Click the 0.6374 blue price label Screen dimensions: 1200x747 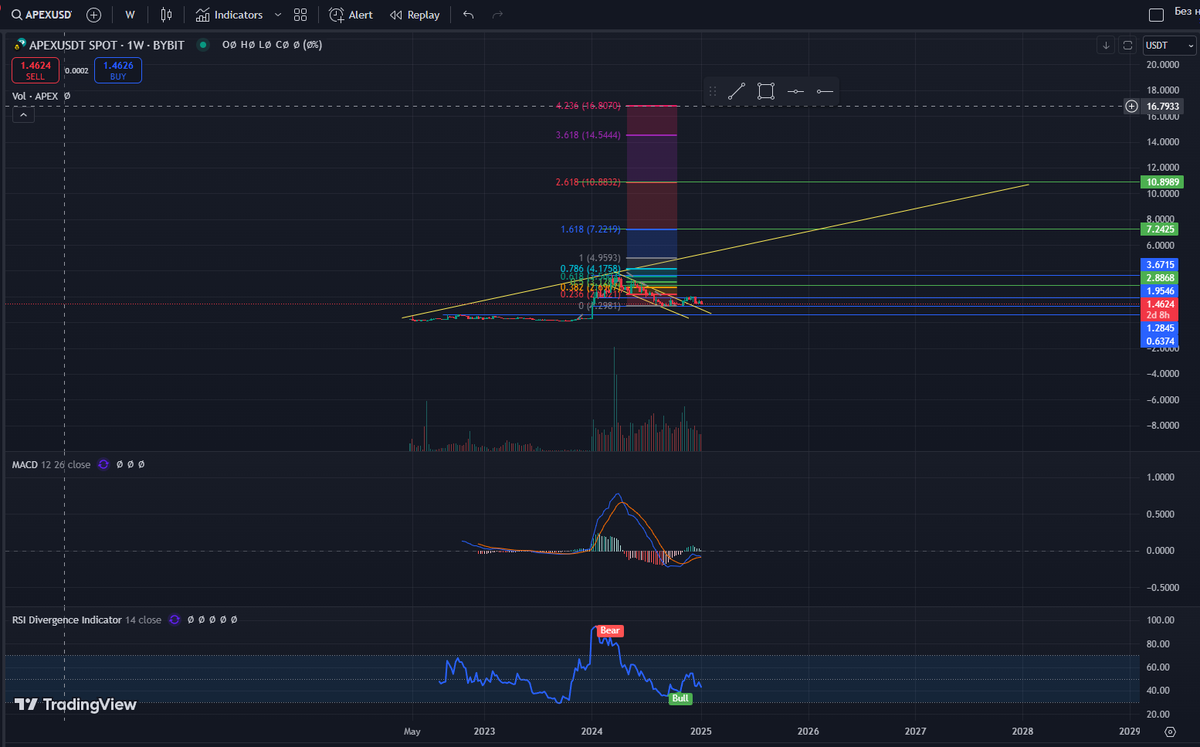(x=1160, y=341)
